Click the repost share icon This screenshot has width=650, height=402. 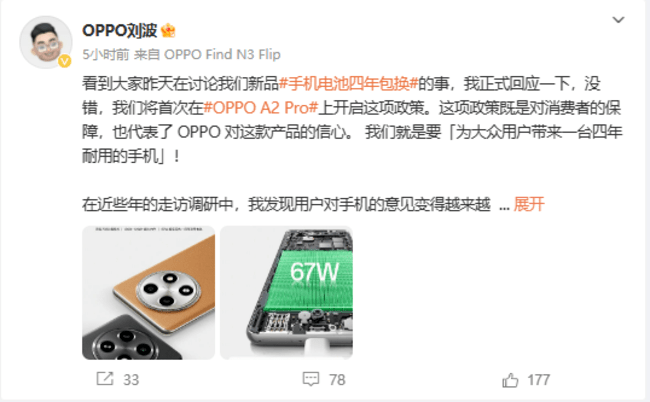(104, 378)
